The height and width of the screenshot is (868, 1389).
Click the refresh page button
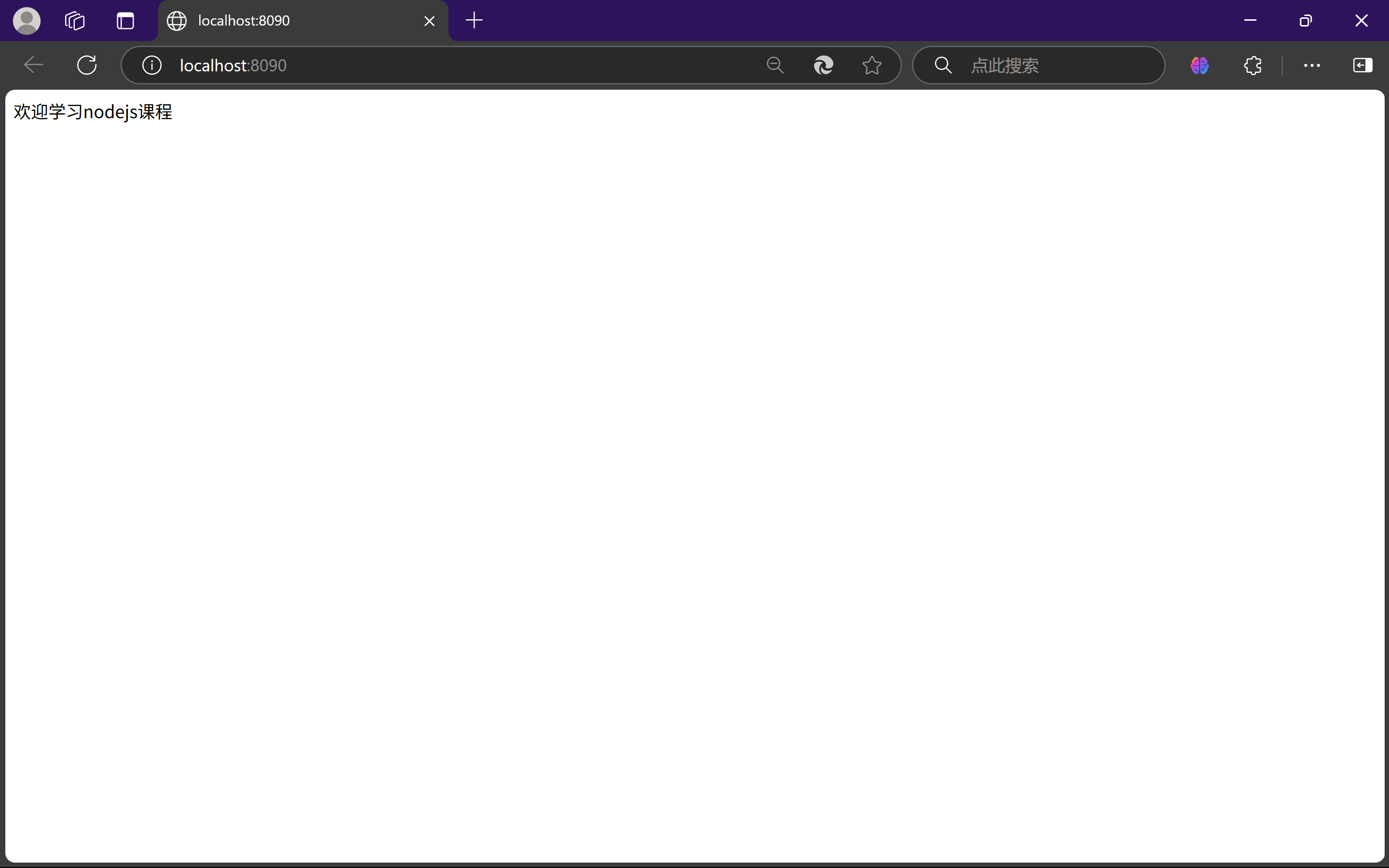[87, 65]
